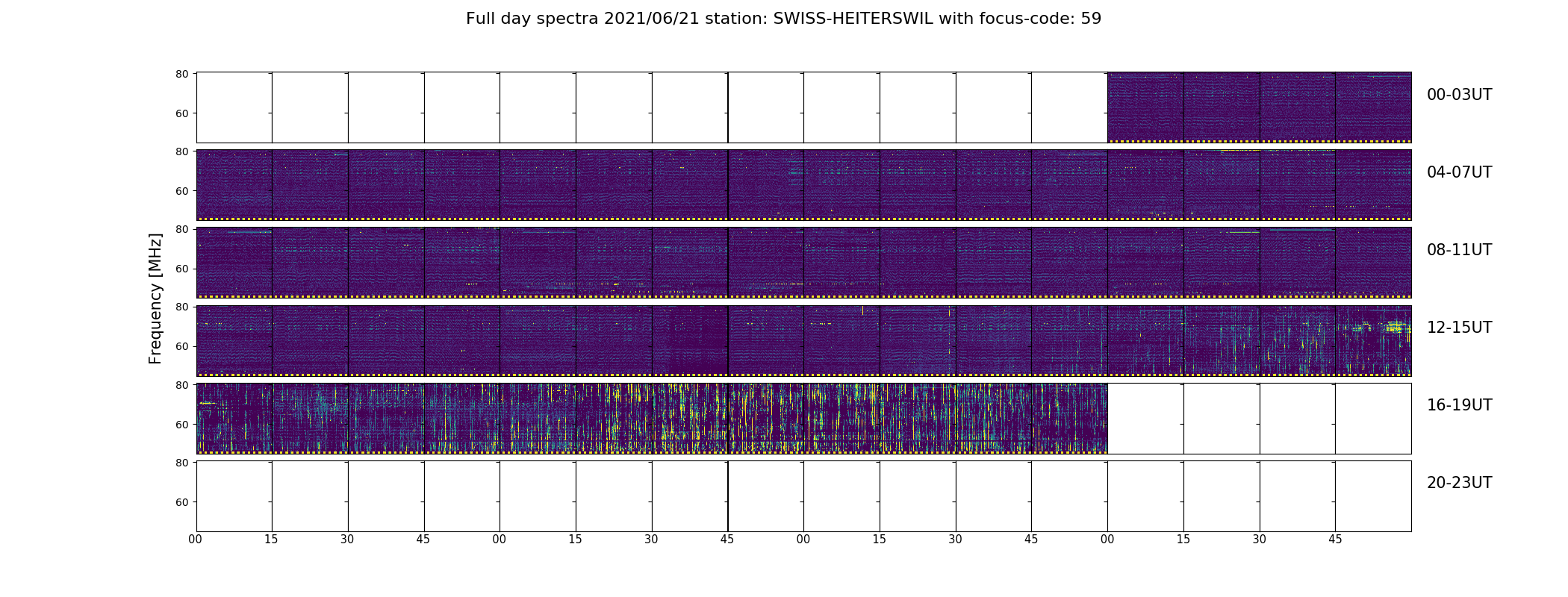Click the 16-19UT row label

point(1459,405)
